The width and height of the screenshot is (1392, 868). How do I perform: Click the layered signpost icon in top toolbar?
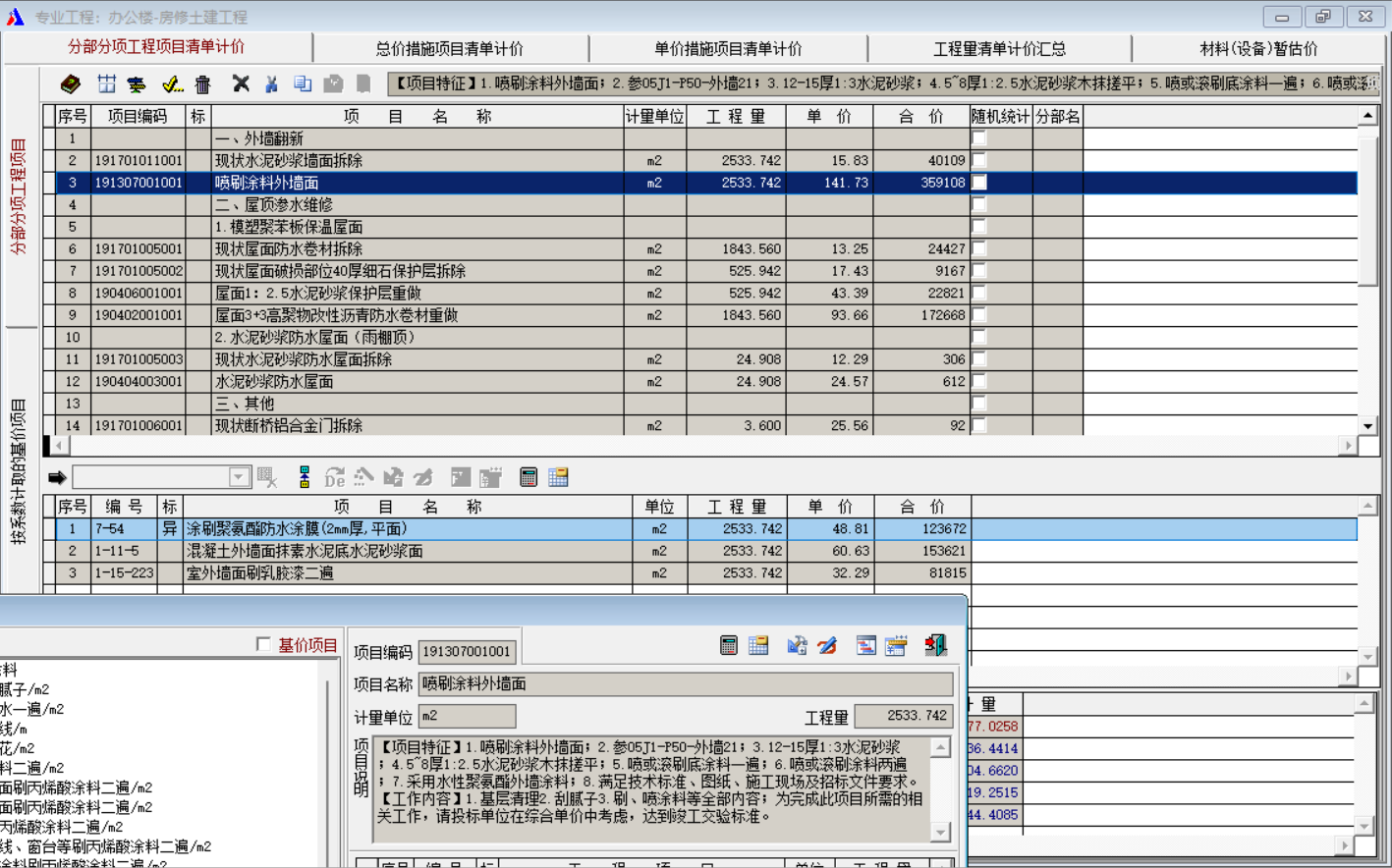[137, 84]
